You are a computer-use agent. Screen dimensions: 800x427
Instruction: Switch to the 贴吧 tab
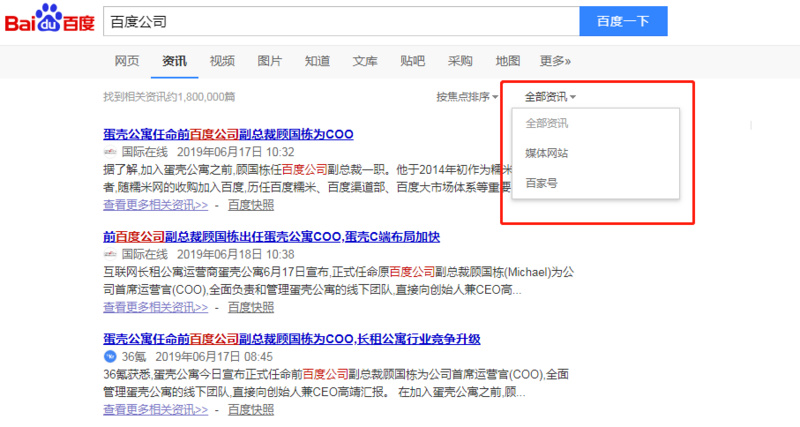[x=412, y=61]
